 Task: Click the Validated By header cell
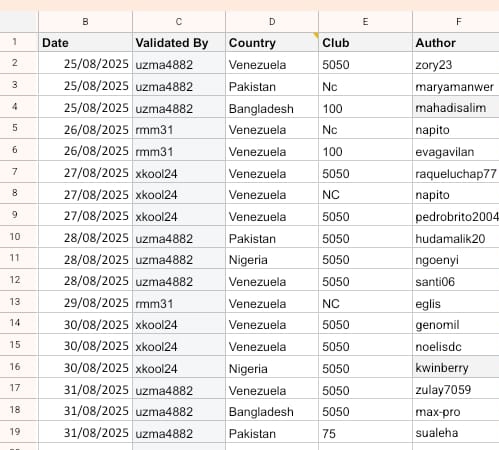pos(179,42)
